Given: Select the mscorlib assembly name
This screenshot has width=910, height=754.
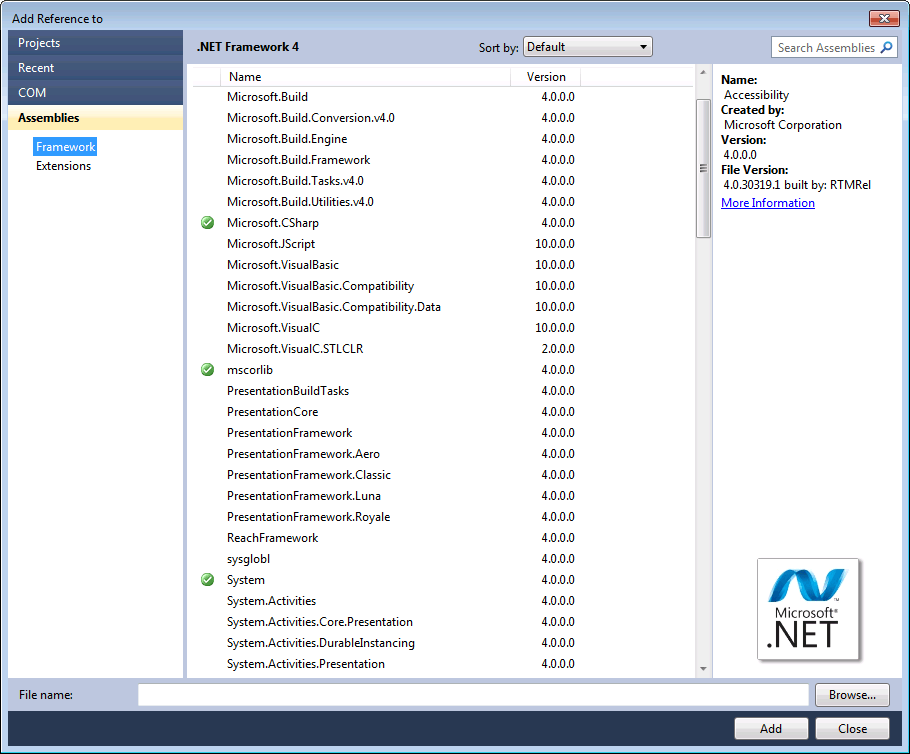Looking at the screenshot, I should tap(250, 370).
